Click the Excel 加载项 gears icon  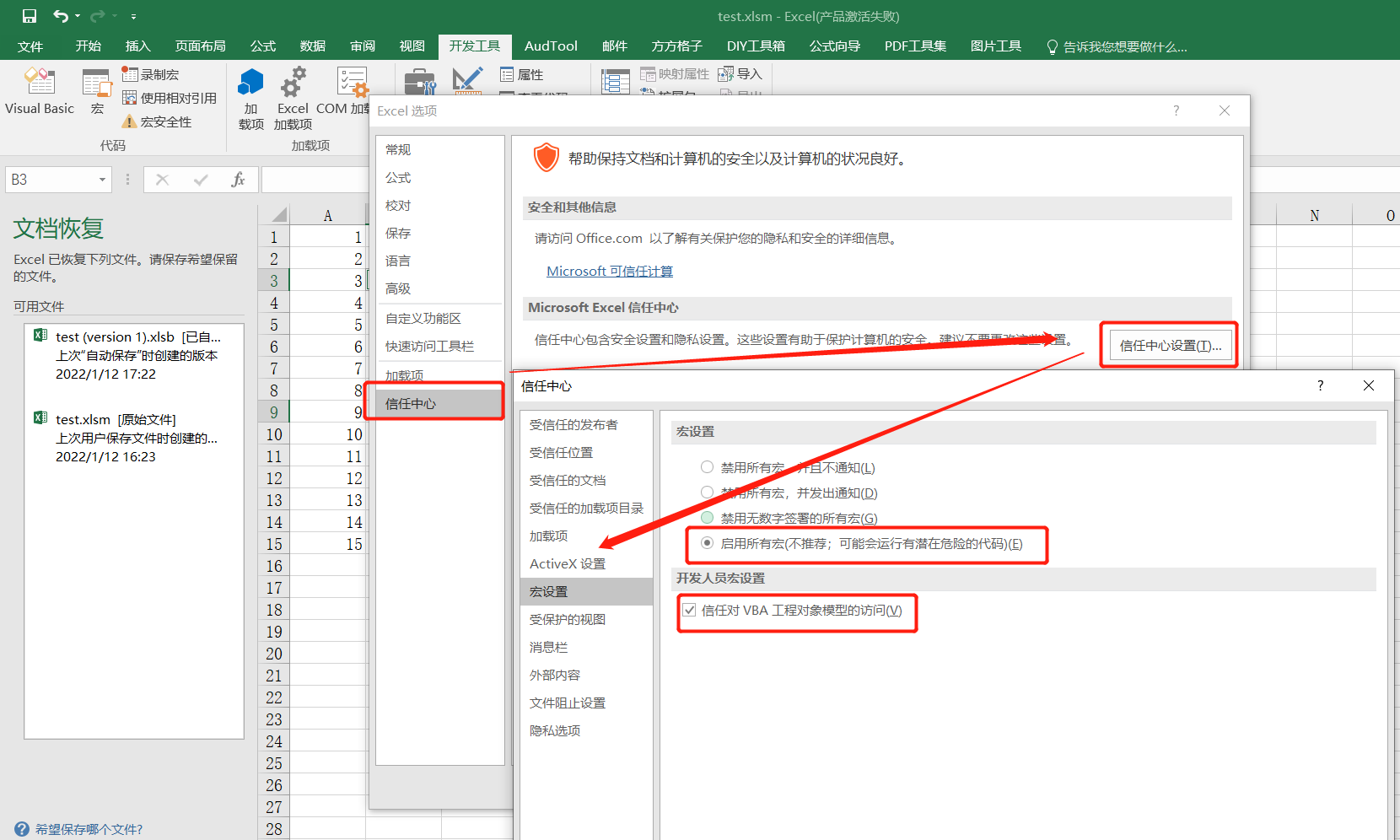(293, 83)
